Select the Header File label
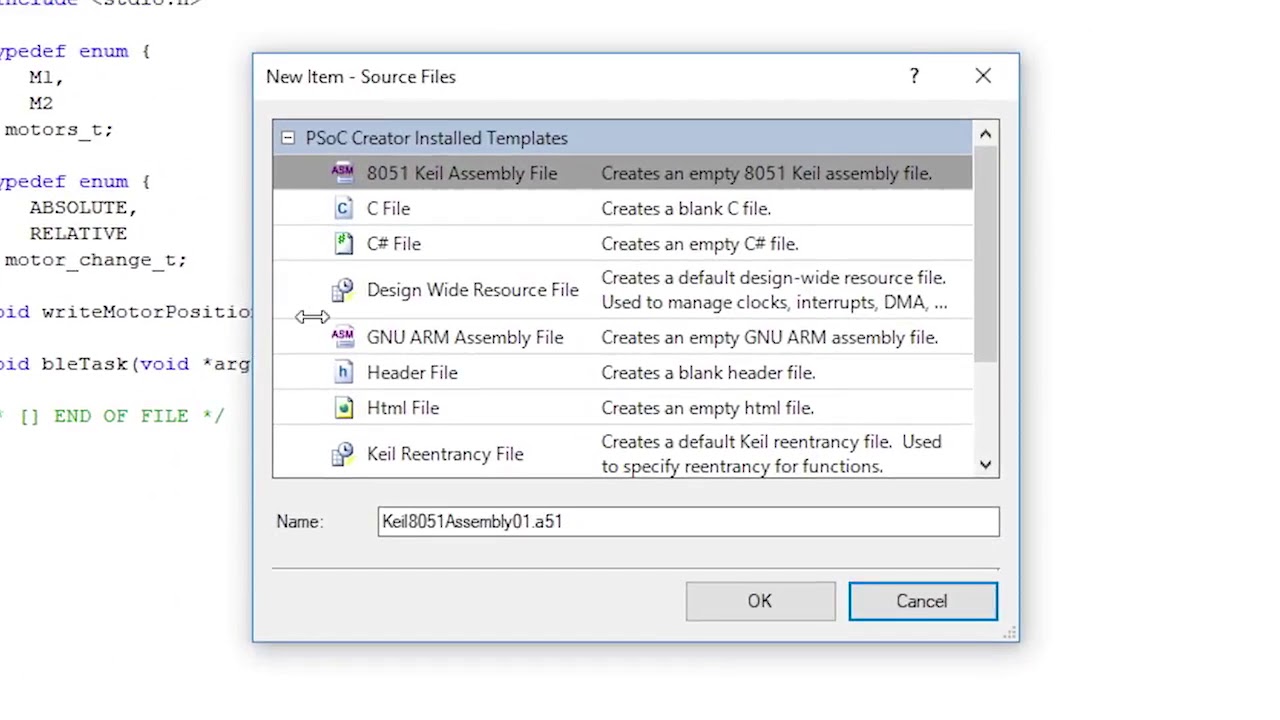1280x720 pixels. [412, 372]
